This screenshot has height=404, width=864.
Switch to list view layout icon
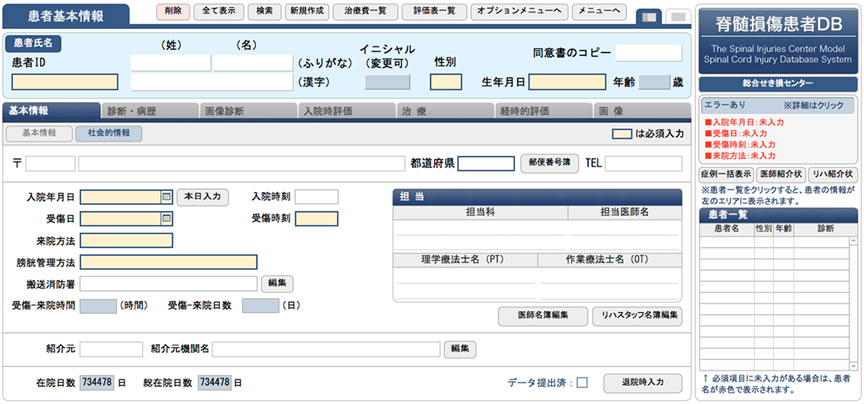677,16
